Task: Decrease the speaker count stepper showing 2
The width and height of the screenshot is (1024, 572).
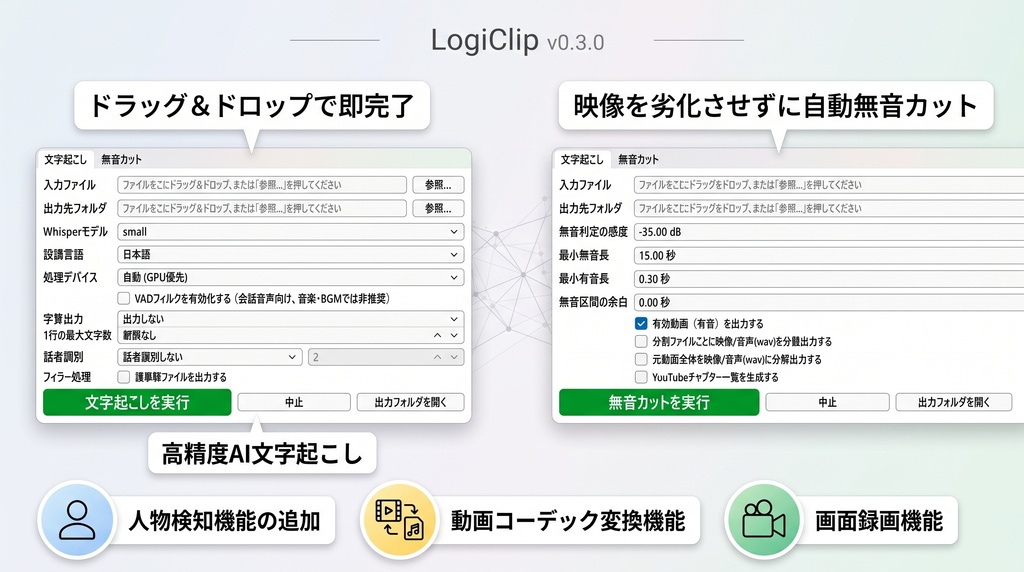Action: pyautogui.click(x=454, y=357)
